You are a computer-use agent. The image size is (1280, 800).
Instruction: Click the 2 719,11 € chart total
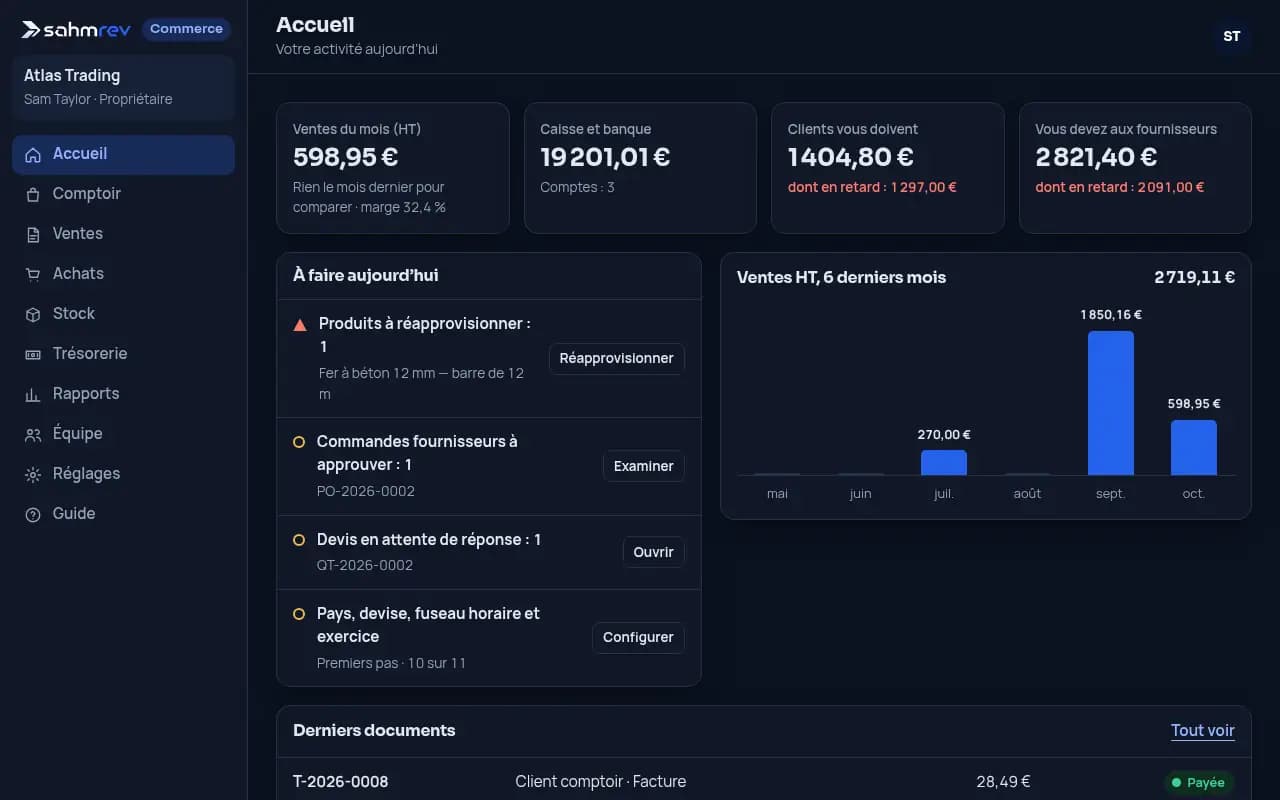pos(1195,278)
